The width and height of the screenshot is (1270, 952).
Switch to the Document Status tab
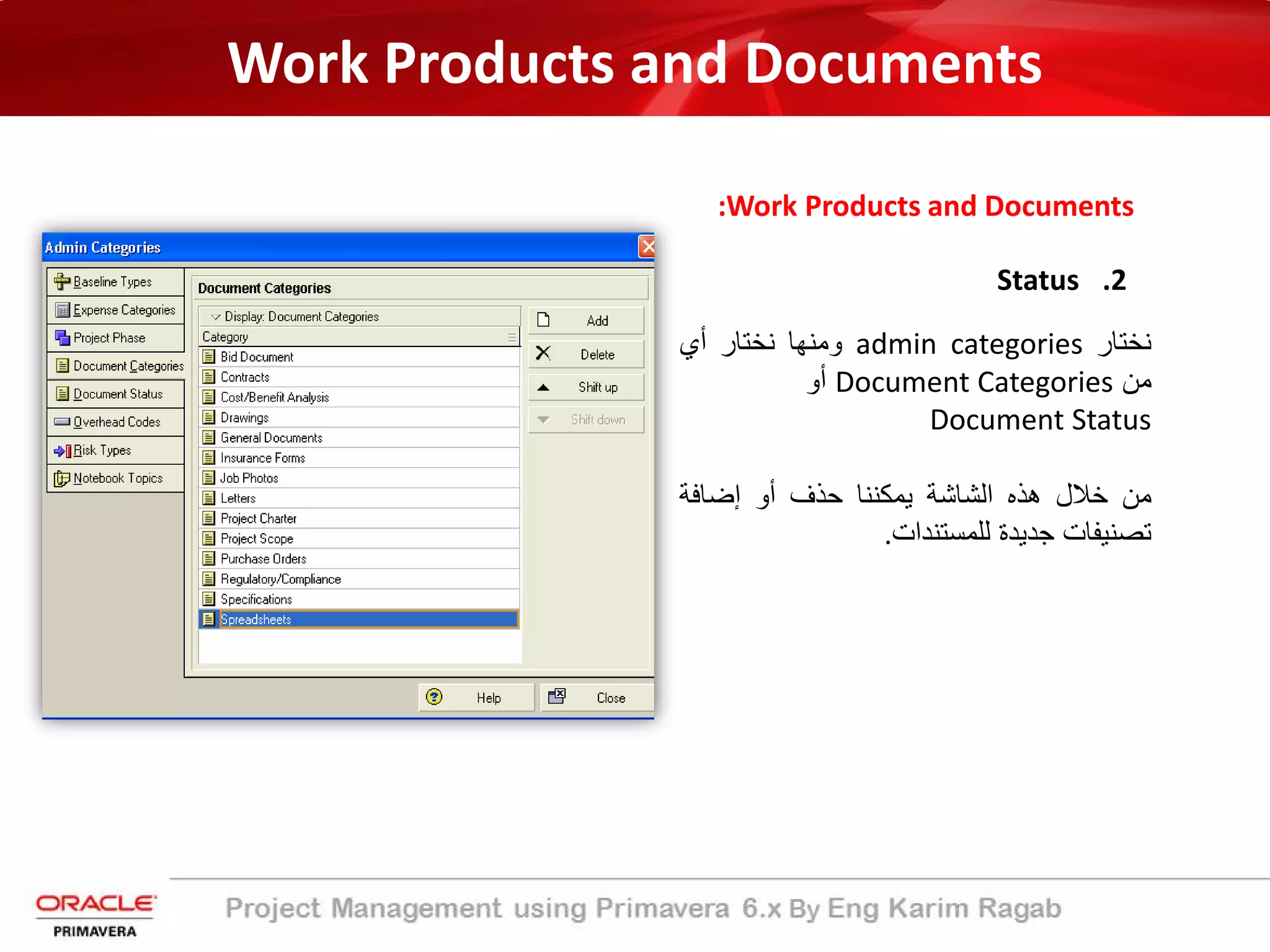pyautogui.click(x=116, y=394)
